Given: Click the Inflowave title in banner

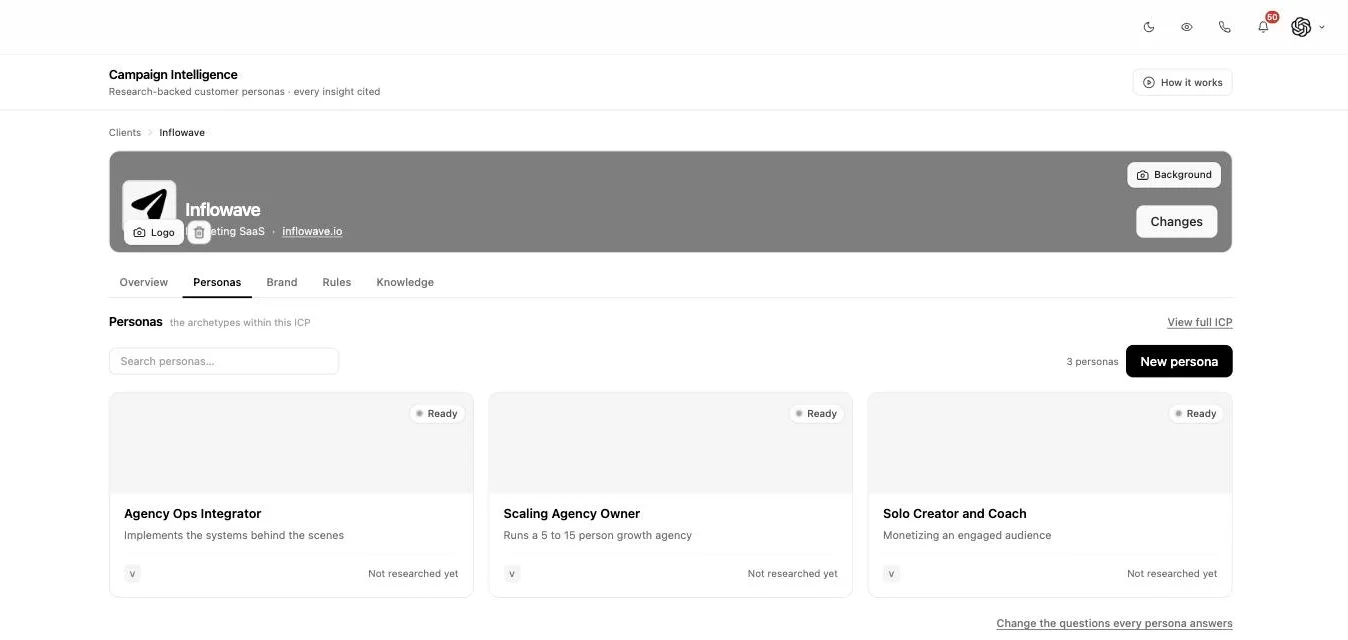Looking at the screenshot, I should pos(223,210).
